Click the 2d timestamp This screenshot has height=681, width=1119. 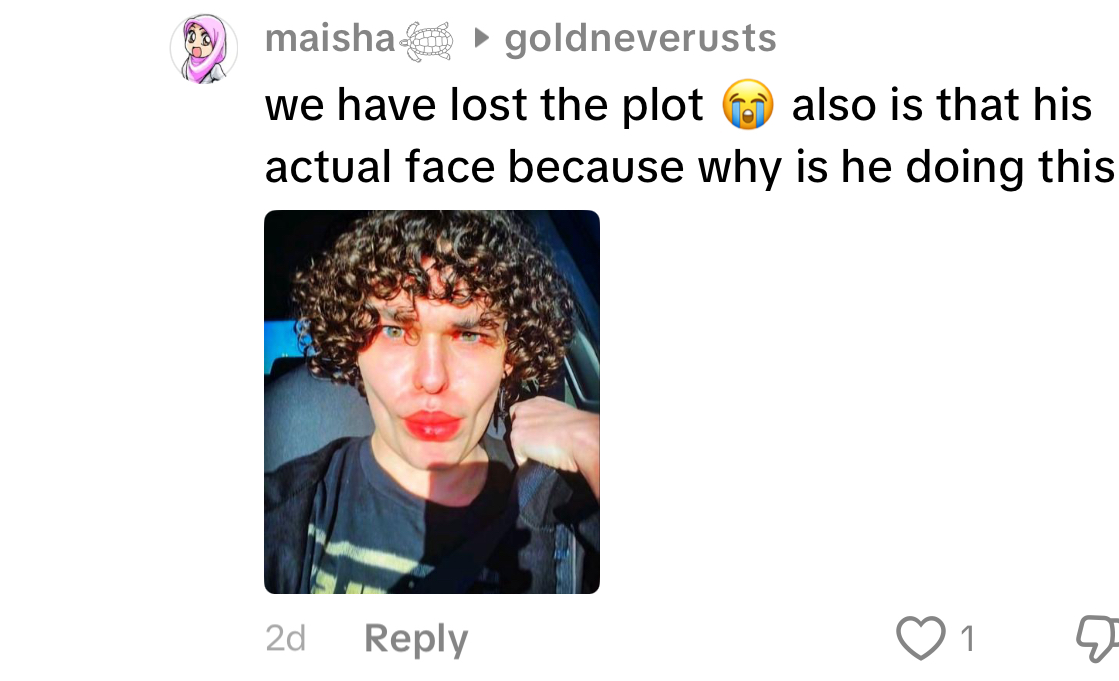point(285,638)
